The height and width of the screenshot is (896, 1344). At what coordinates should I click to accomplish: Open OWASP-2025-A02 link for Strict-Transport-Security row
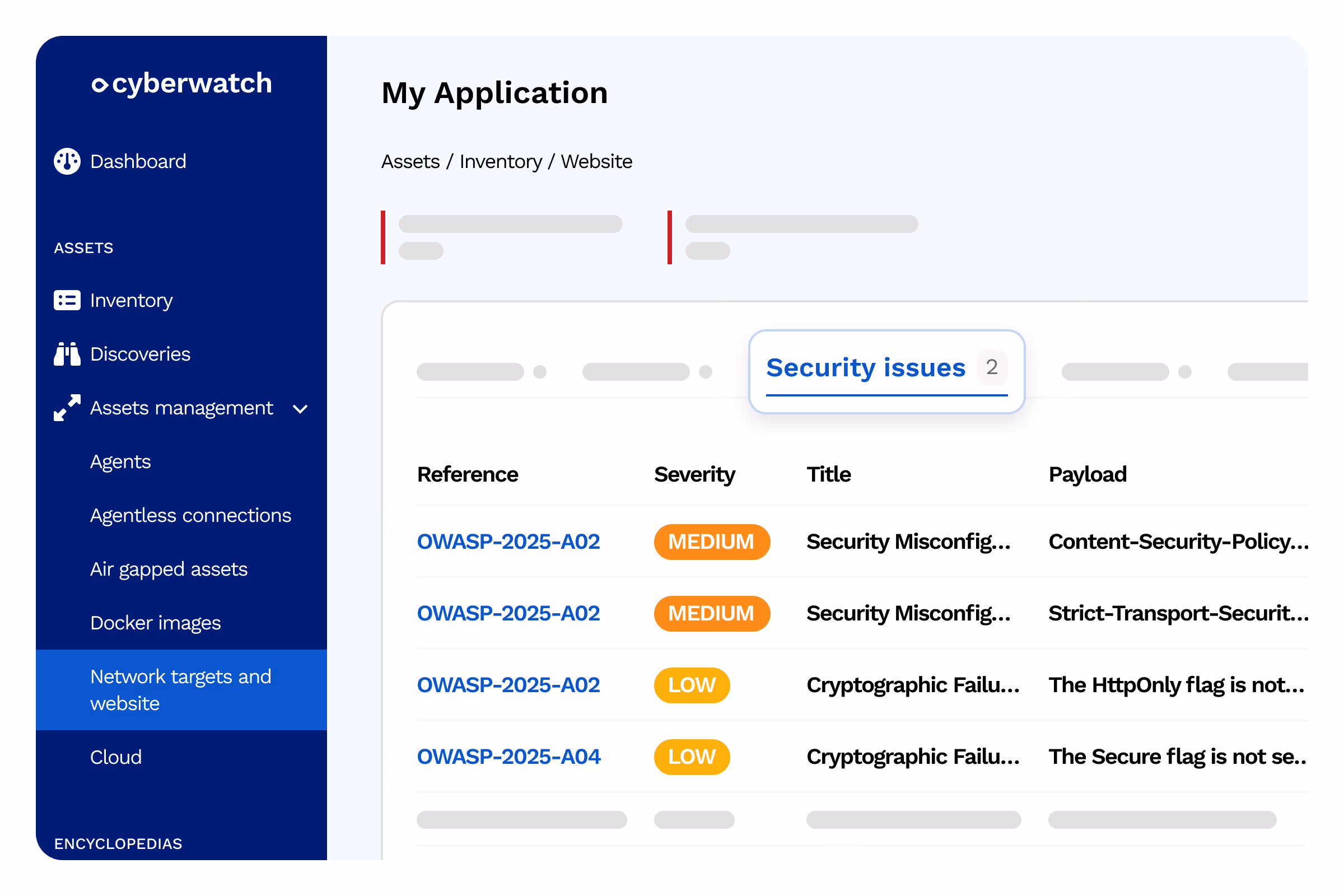508,614
